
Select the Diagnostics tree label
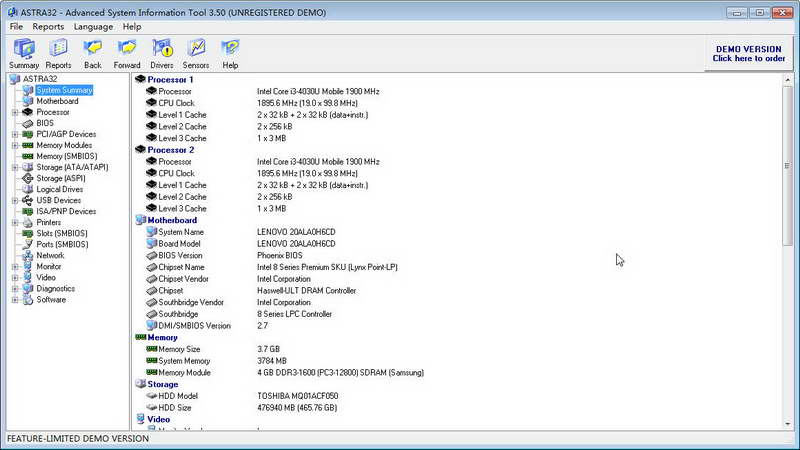56,289
